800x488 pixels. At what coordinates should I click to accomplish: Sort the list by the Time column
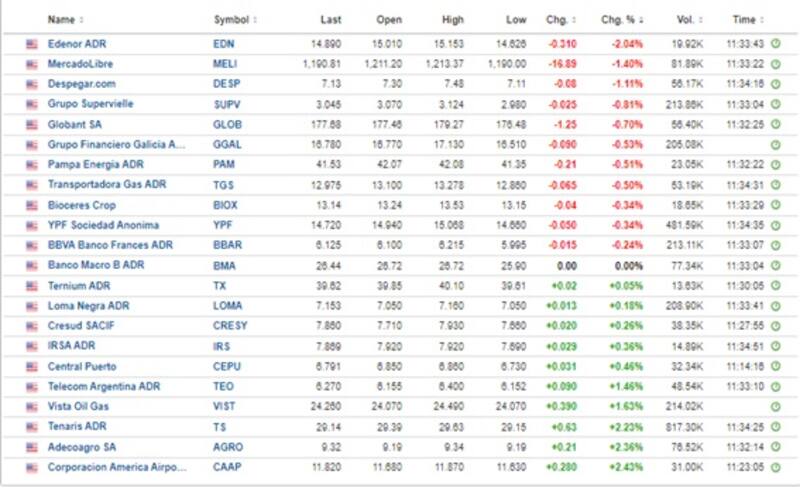pyautogui.click(x=745, y=19)
